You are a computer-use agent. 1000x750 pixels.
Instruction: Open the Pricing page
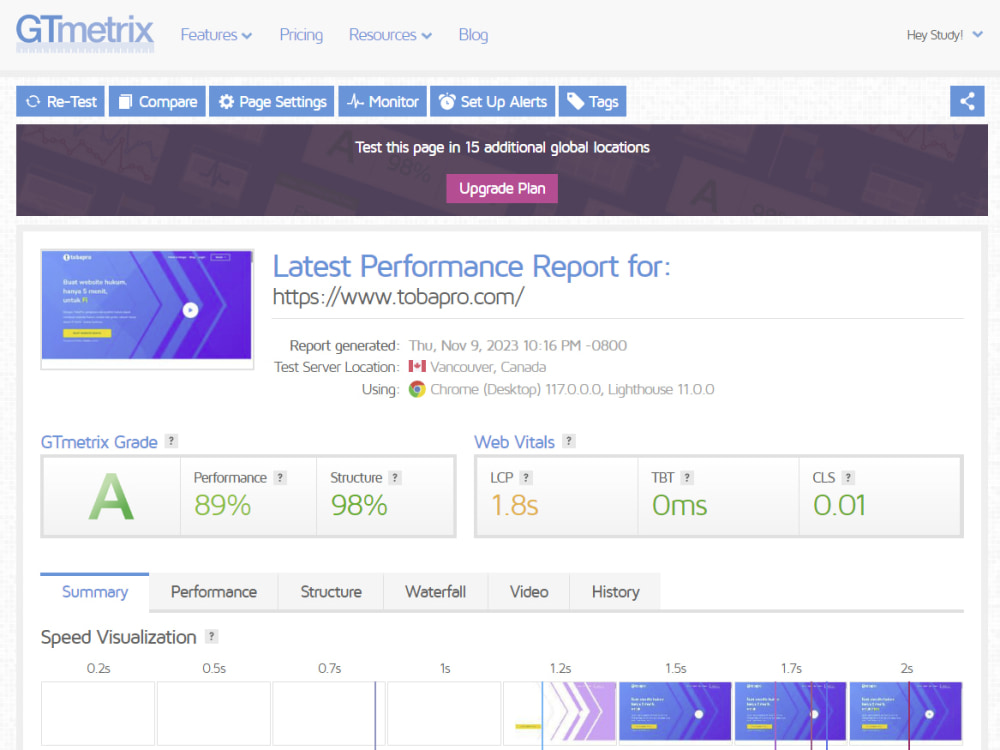click(301, 34)
